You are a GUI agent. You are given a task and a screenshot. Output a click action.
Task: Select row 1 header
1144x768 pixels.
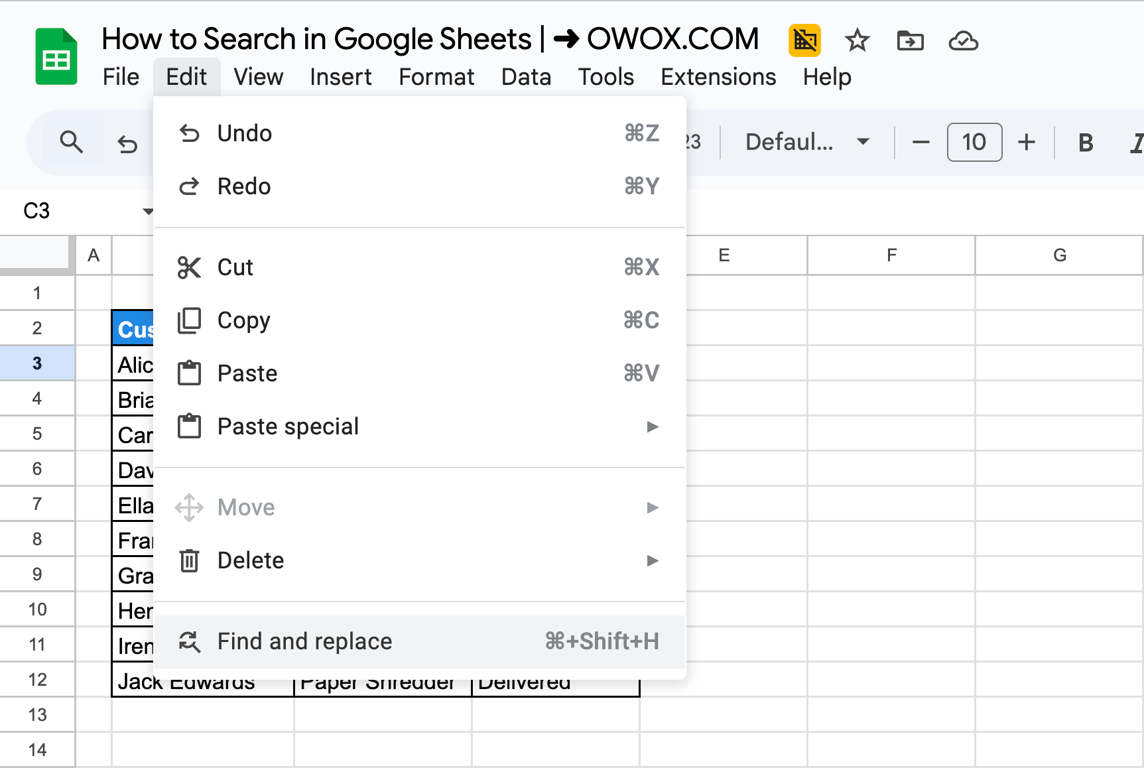point(37,293)
